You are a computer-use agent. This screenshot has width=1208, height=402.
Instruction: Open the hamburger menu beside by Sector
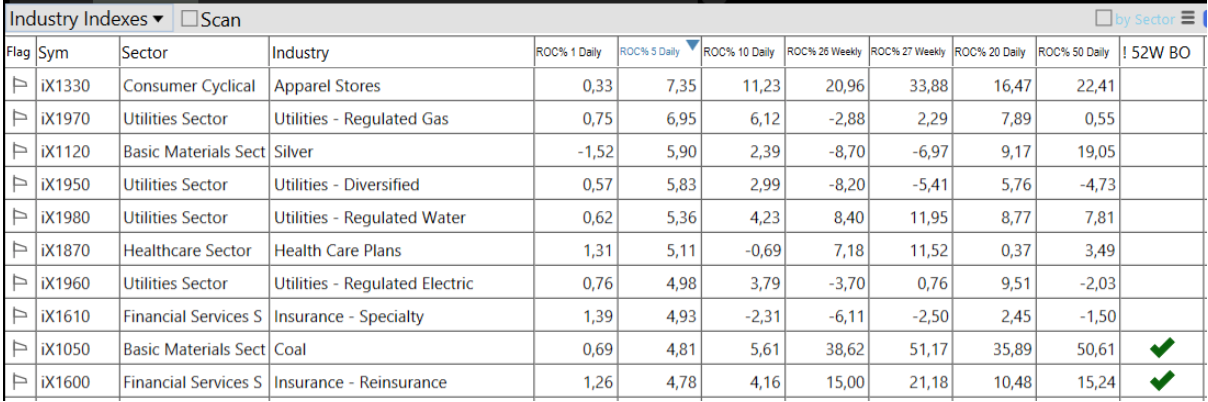point(1188,18)
